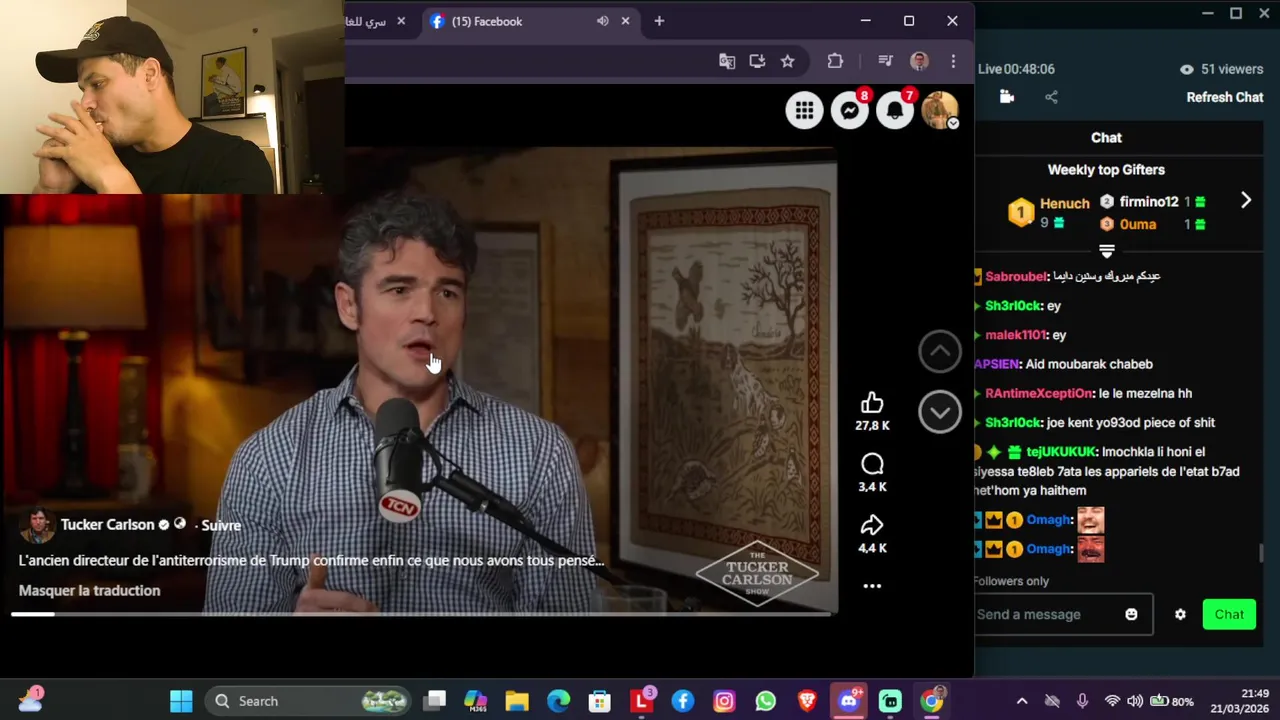Click Refresh Chat in stream panel
Image resolution: width=1280 pixels, height=720 pixels.
pos(1225,97)
